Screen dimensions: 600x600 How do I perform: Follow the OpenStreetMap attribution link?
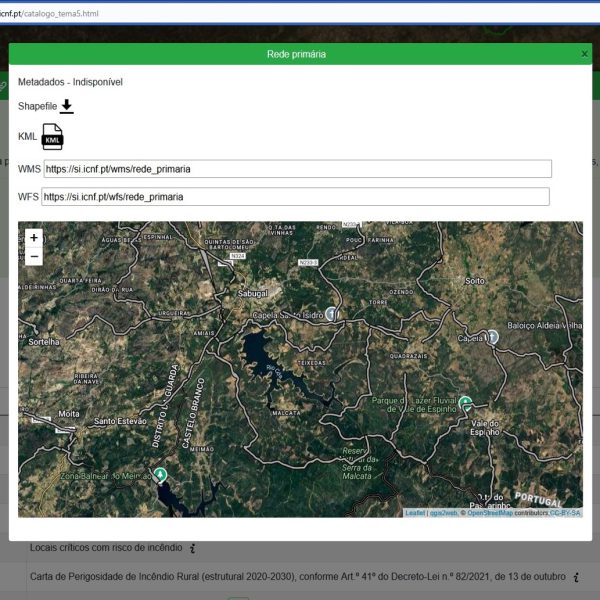[490, 513]
